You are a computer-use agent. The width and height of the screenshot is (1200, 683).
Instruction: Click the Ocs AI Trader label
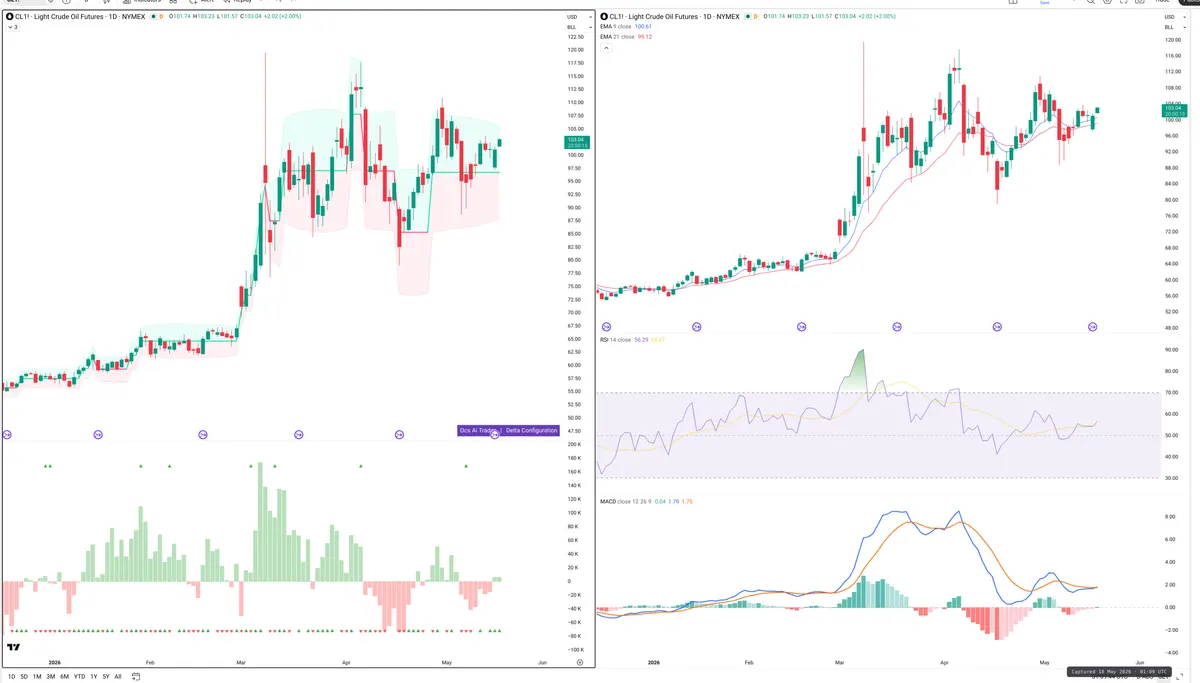(478, 430)
